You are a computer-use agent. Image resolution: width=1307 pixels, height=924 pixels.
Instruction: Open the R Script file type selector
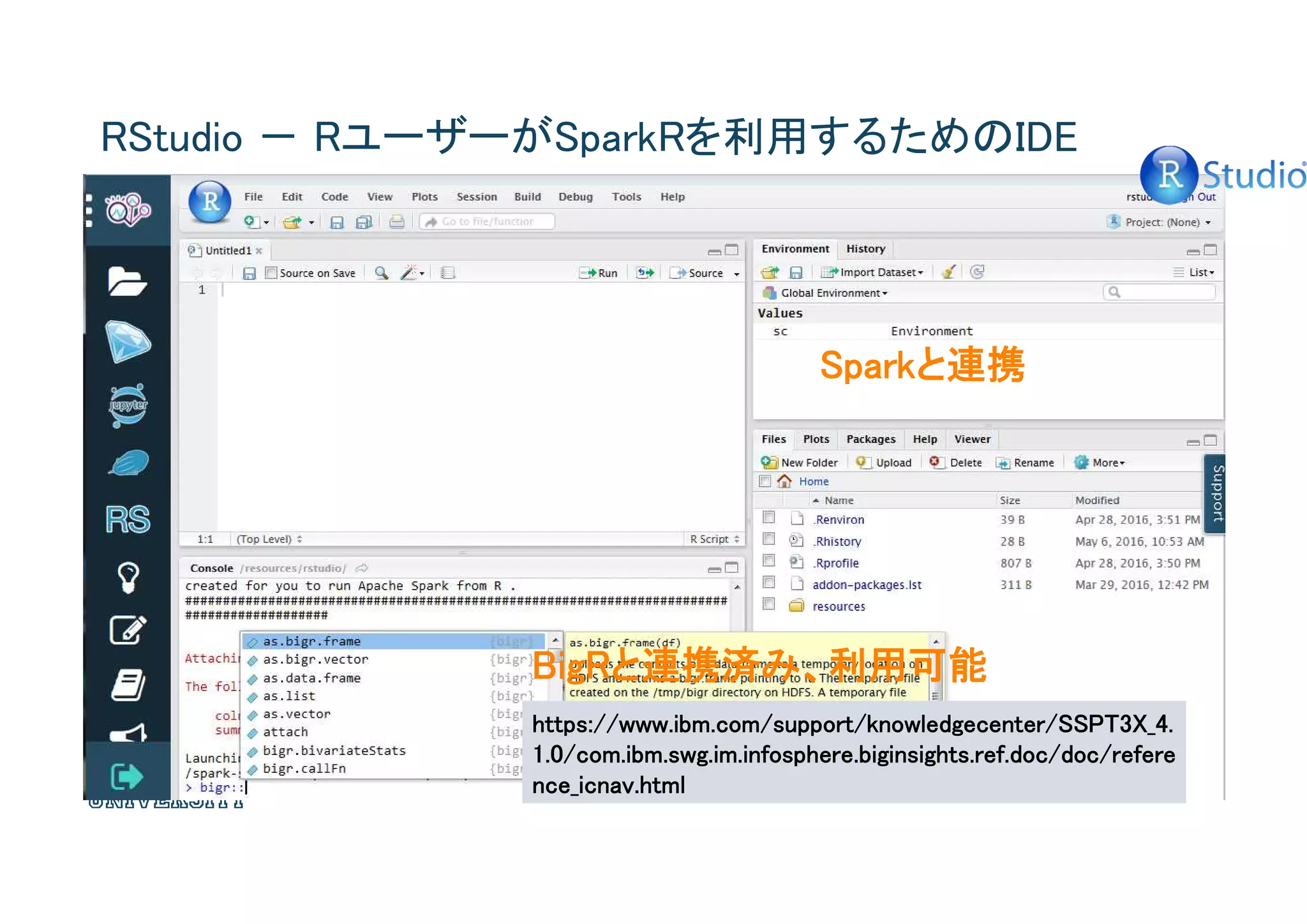click(x=714, y=539)
